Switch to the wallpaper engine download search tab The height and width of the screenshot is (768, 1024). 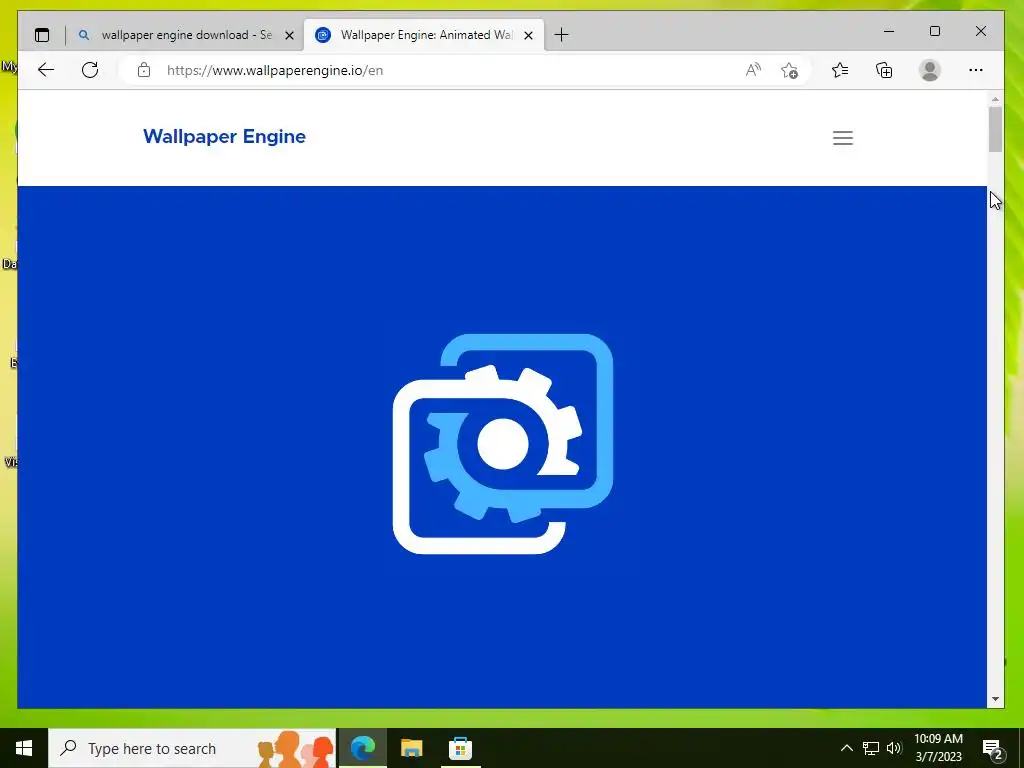tap(185, 35)
